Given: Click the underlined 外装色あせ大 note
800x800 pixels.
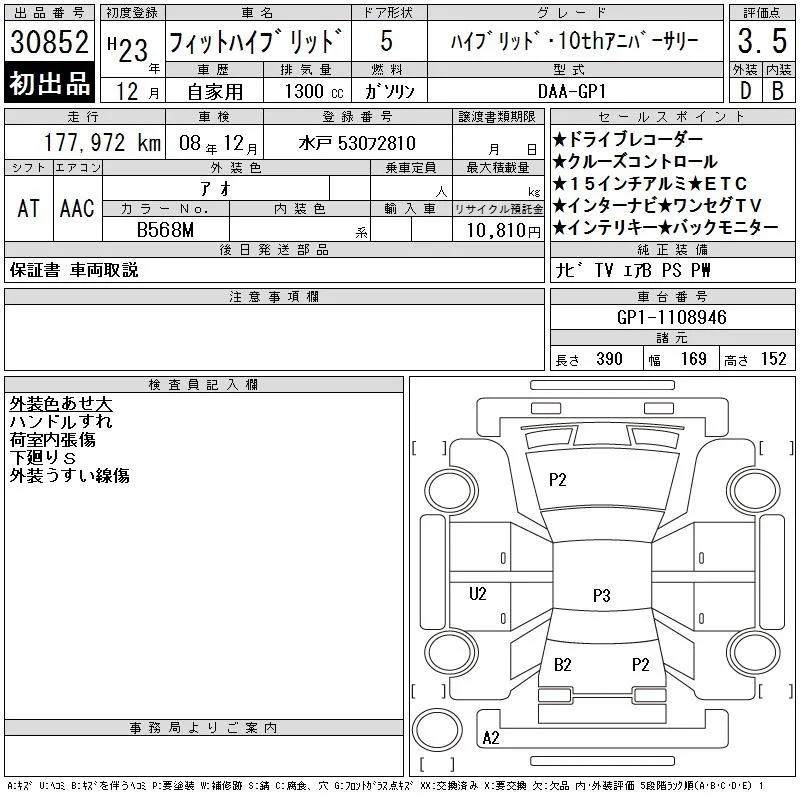Looking at the screenshot, I should point(61,404).
